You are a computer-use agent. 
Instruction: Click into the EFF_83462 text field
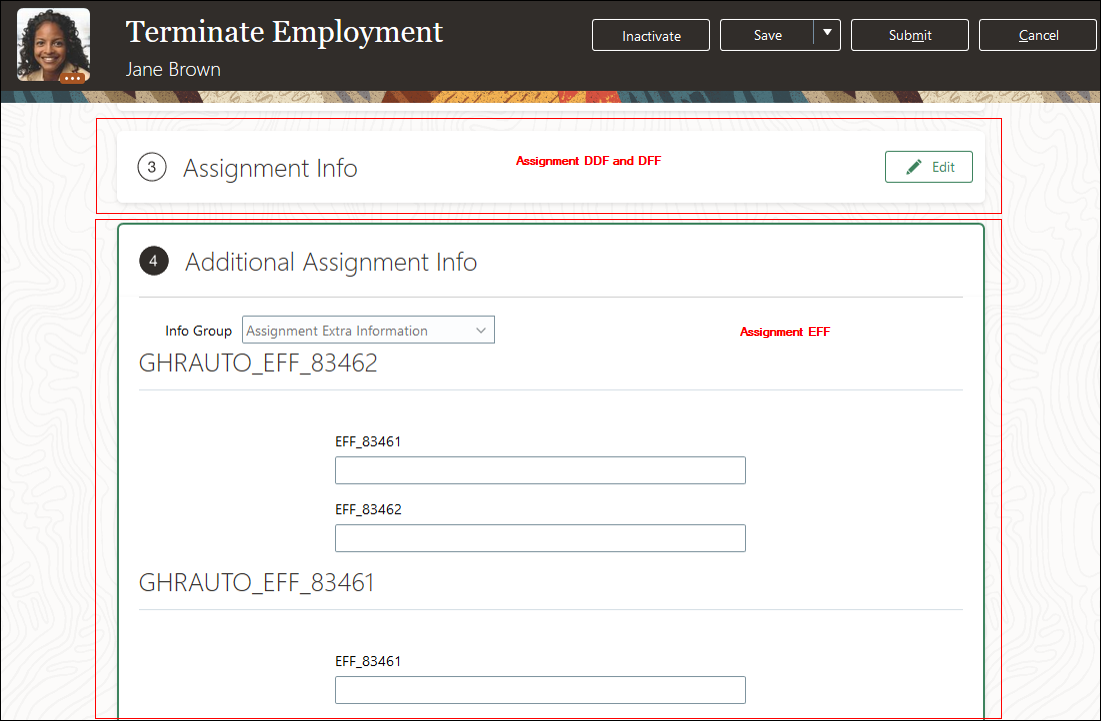tap(540, 538)
